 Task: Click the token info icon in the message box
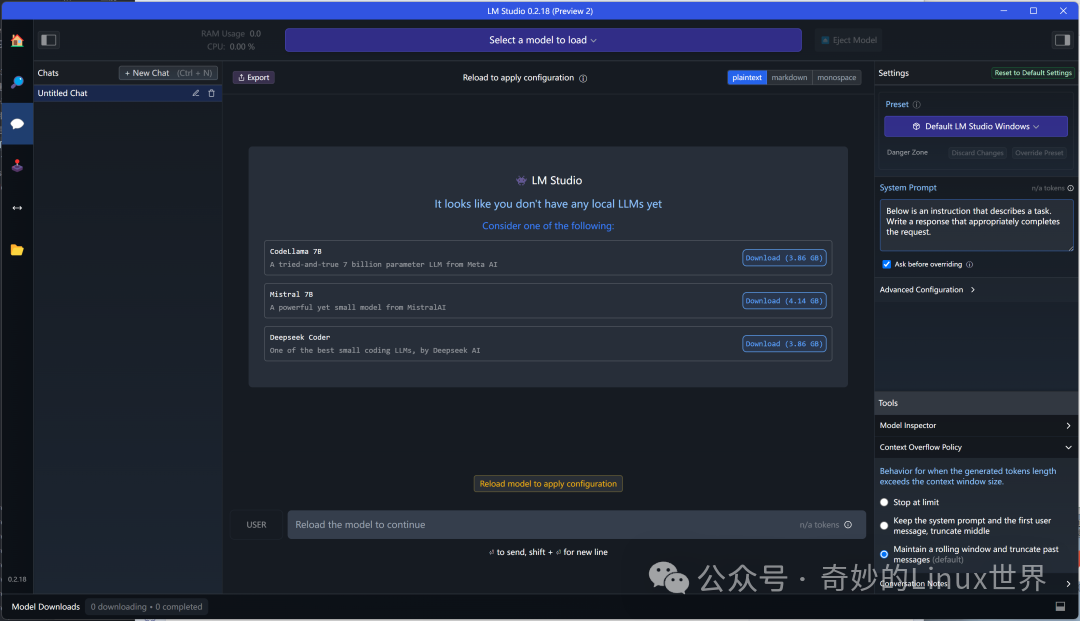848,525
